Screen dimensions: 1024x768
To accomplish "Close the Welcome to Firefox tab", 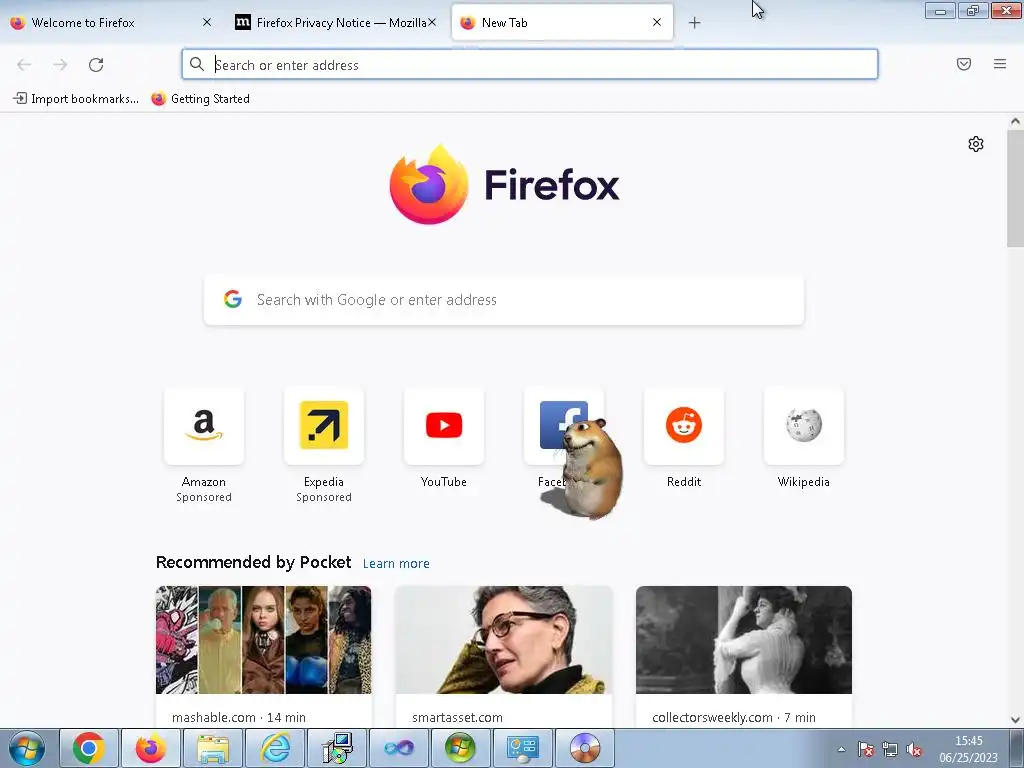I will pos(207,22).
